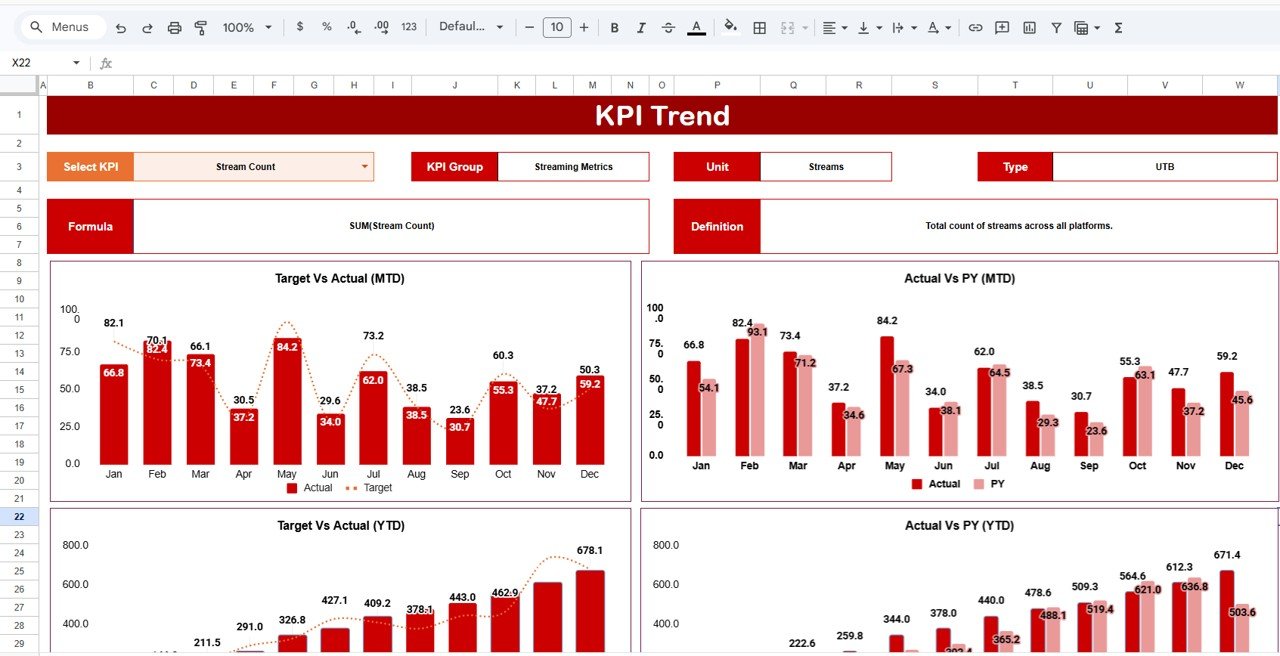Format selected cell as currency
This screenshot has width=1280, height=656.
300,27
